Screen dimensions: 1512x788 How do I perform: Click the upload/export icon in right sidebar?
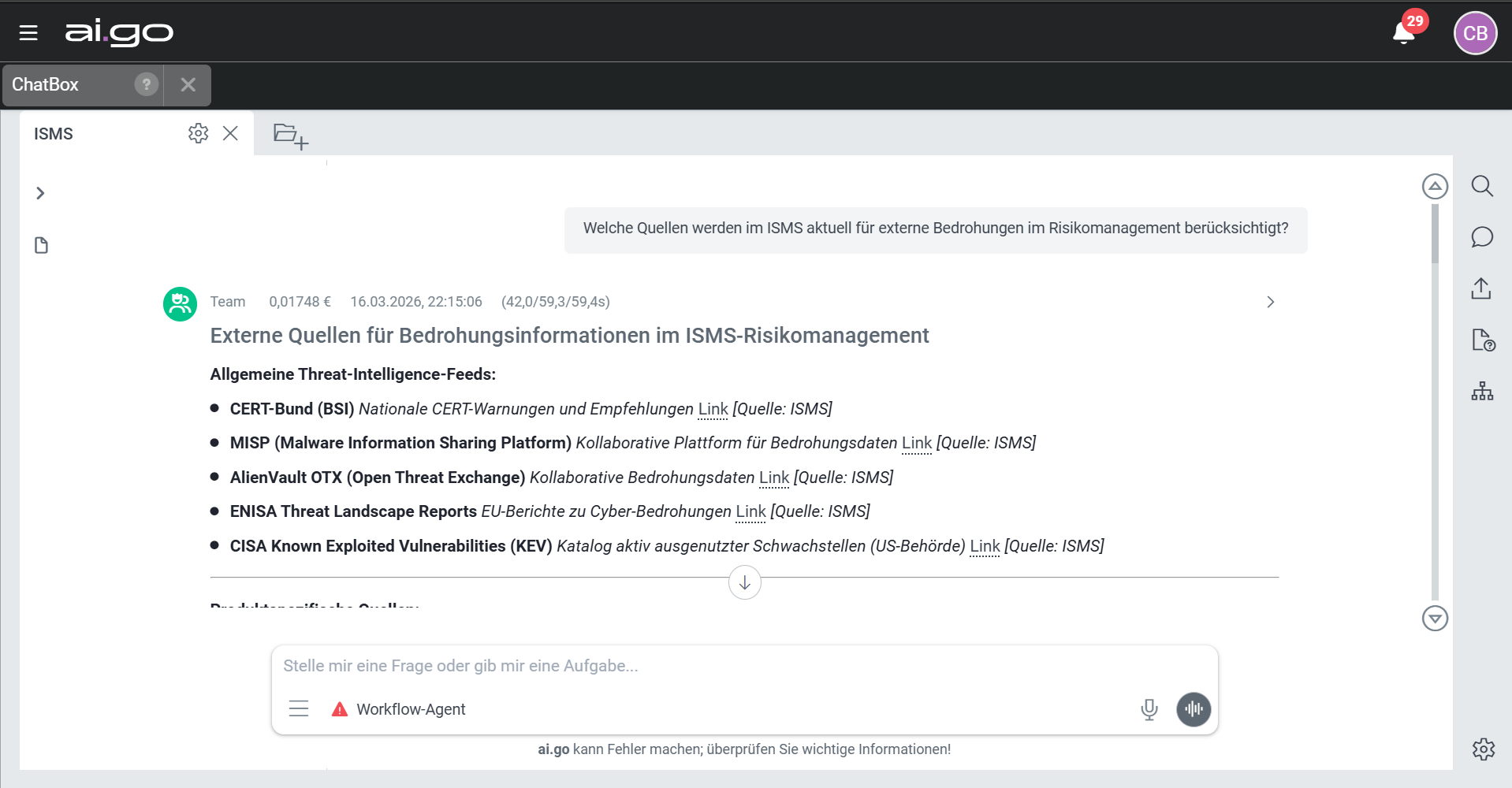click(x=1481, y=288)
